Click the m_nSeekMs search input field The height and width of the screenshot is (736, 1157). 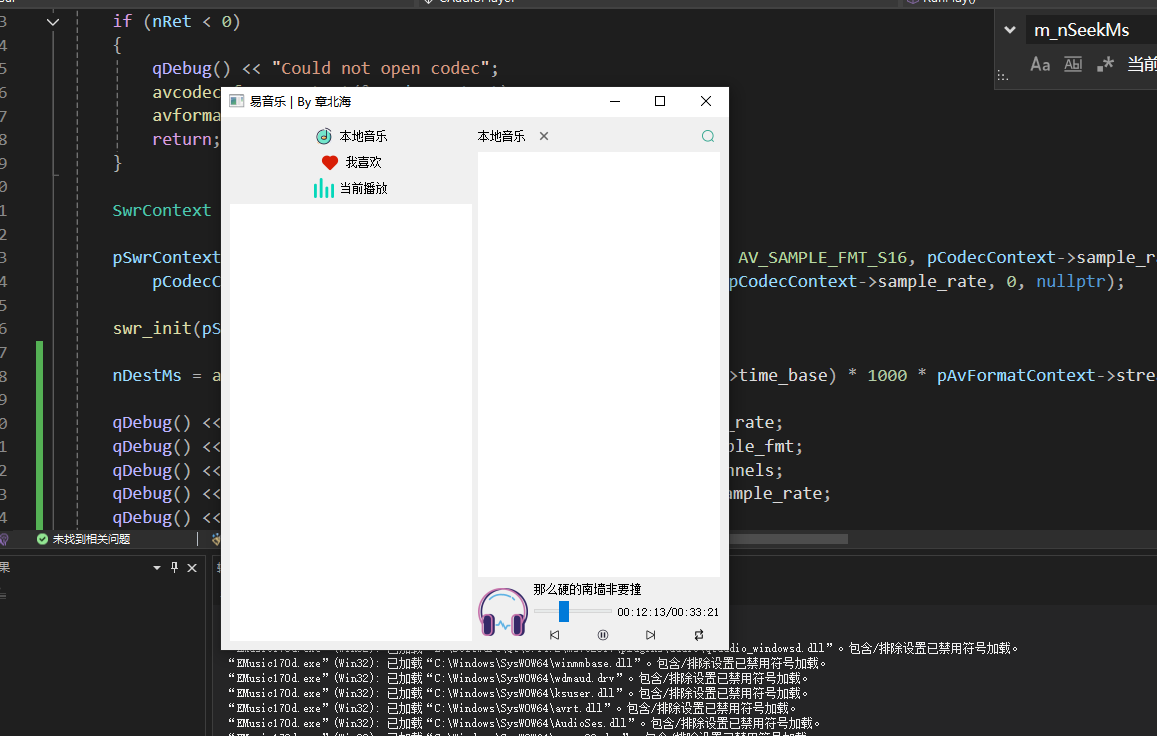pos(1092,30)
